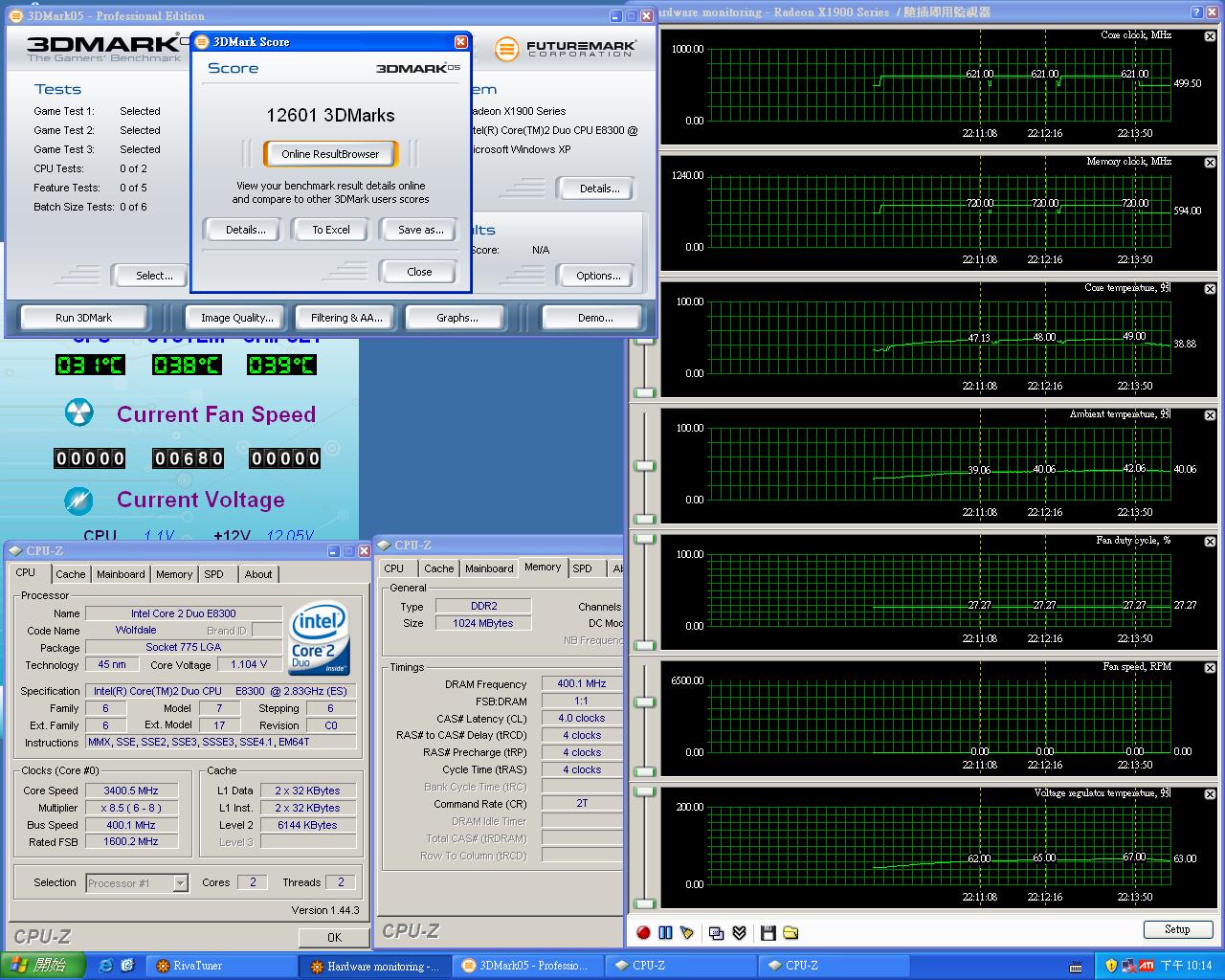Open the Cache tab in left CPU-Z window
The image size is (1225, 980).
[71, 574]
